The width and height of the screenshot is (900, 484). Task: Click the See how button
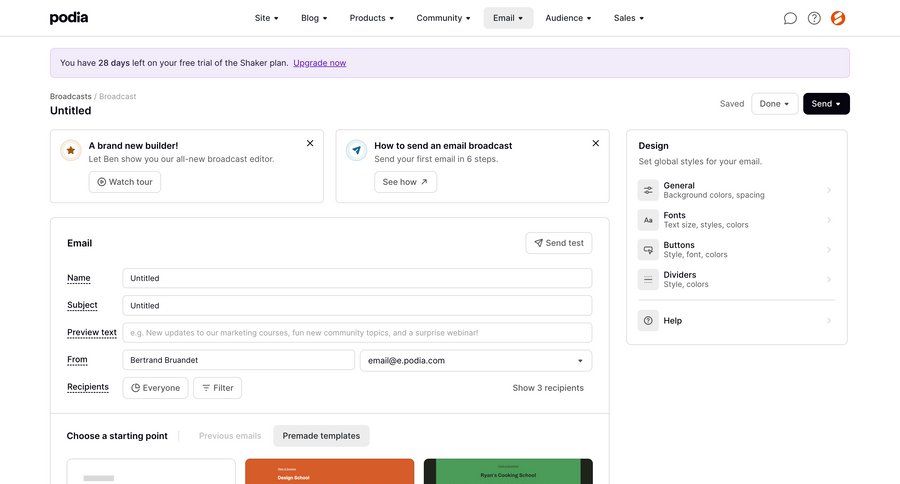coord(405,182)
